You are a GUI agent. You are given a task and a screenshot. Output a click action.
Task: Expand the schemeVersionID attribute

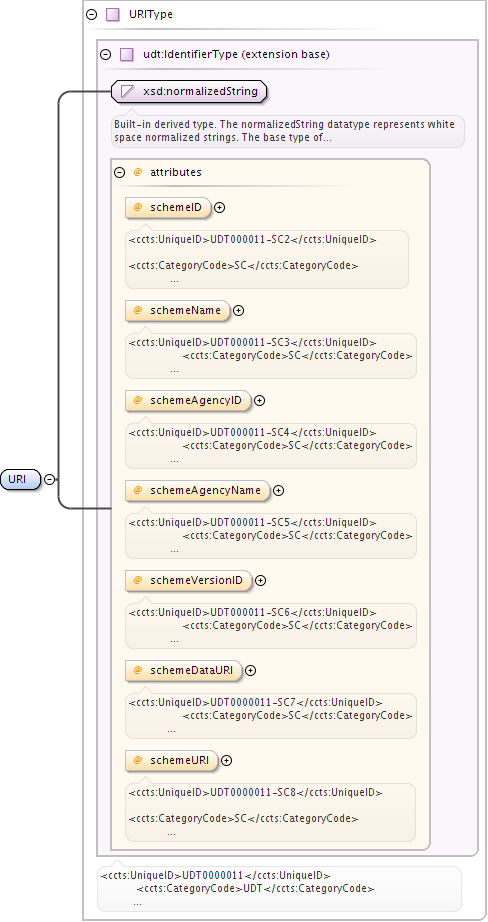pos(260,580)
